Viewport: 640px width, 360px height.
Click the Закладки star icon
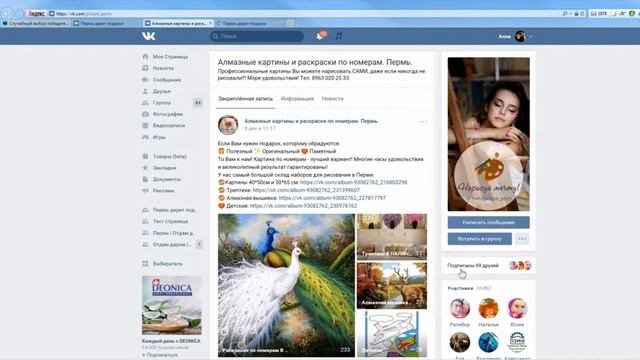tap(145, 167)
